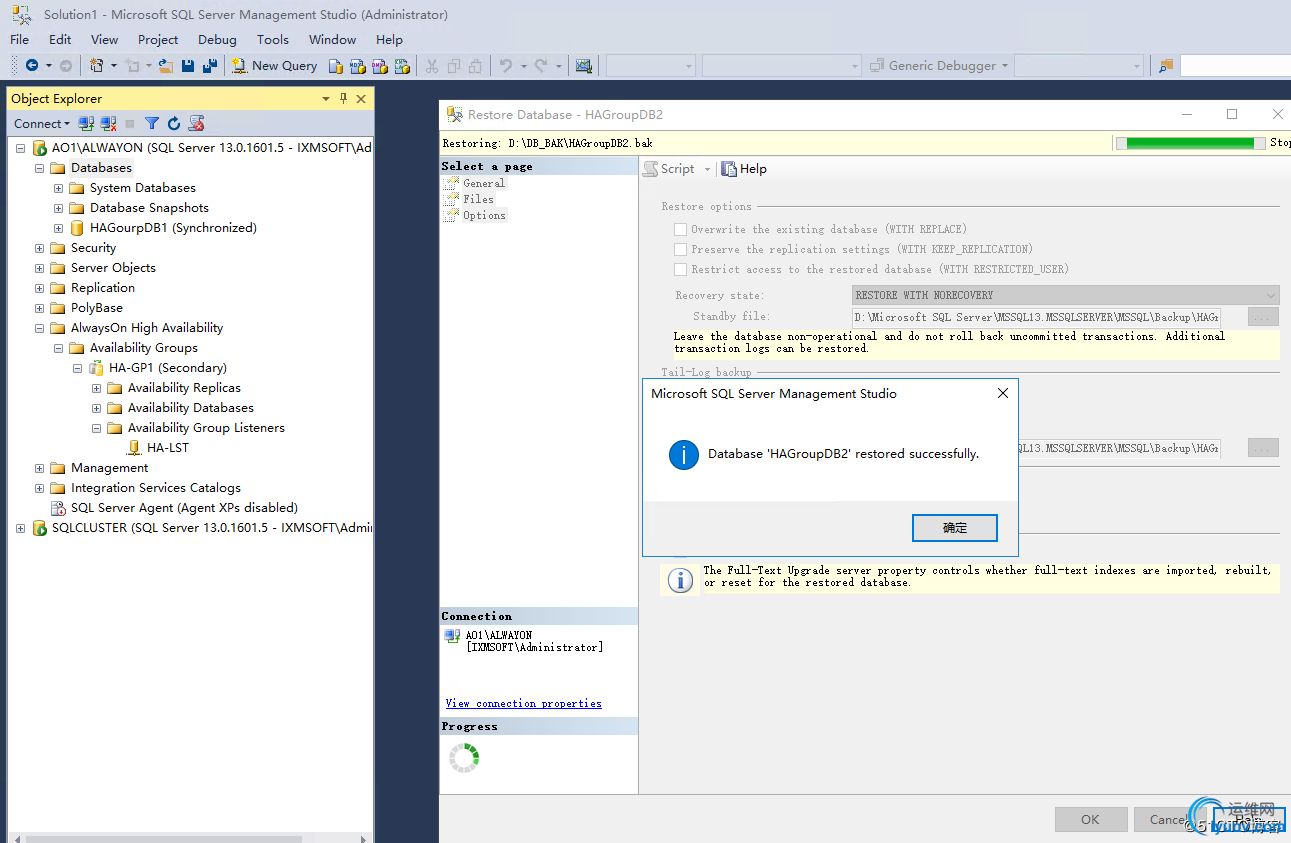Click 确定 button in success message

click(x=955, y=527)
